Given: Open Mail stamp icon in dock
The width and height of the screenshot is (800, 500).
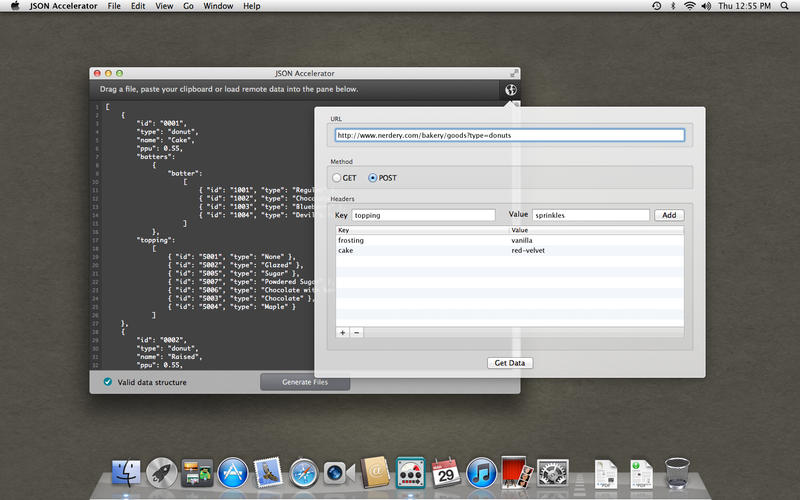Looking at the screenshot, I should [268, 472].
